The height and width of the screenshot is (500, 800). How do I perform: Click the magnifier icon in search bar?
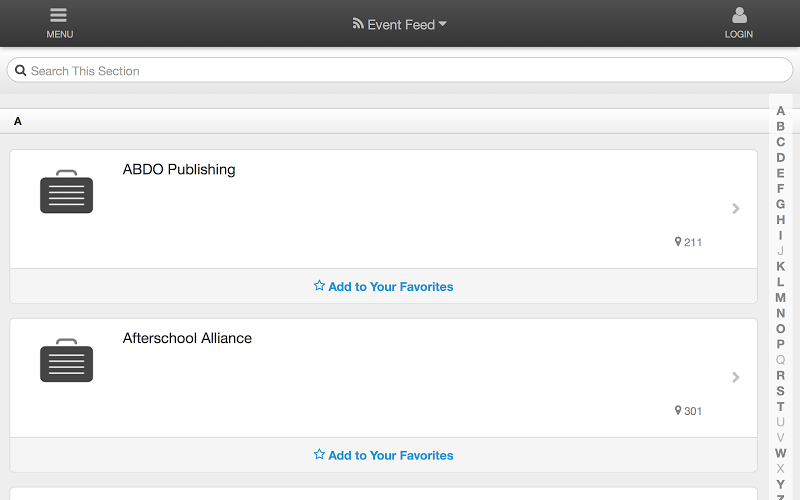tap(20, 70)
